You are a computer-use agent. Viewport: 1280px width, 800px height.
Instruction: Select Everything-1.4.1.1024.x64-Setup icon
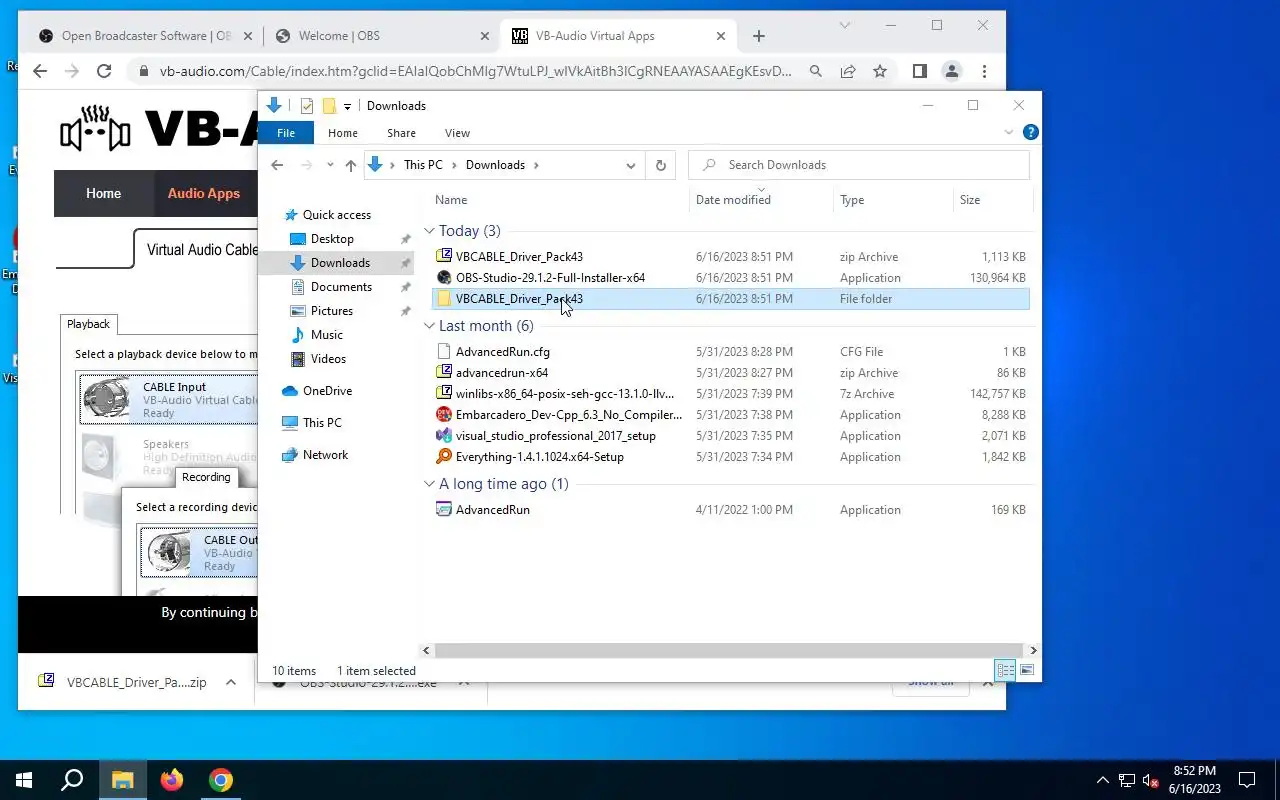point(445,457)
